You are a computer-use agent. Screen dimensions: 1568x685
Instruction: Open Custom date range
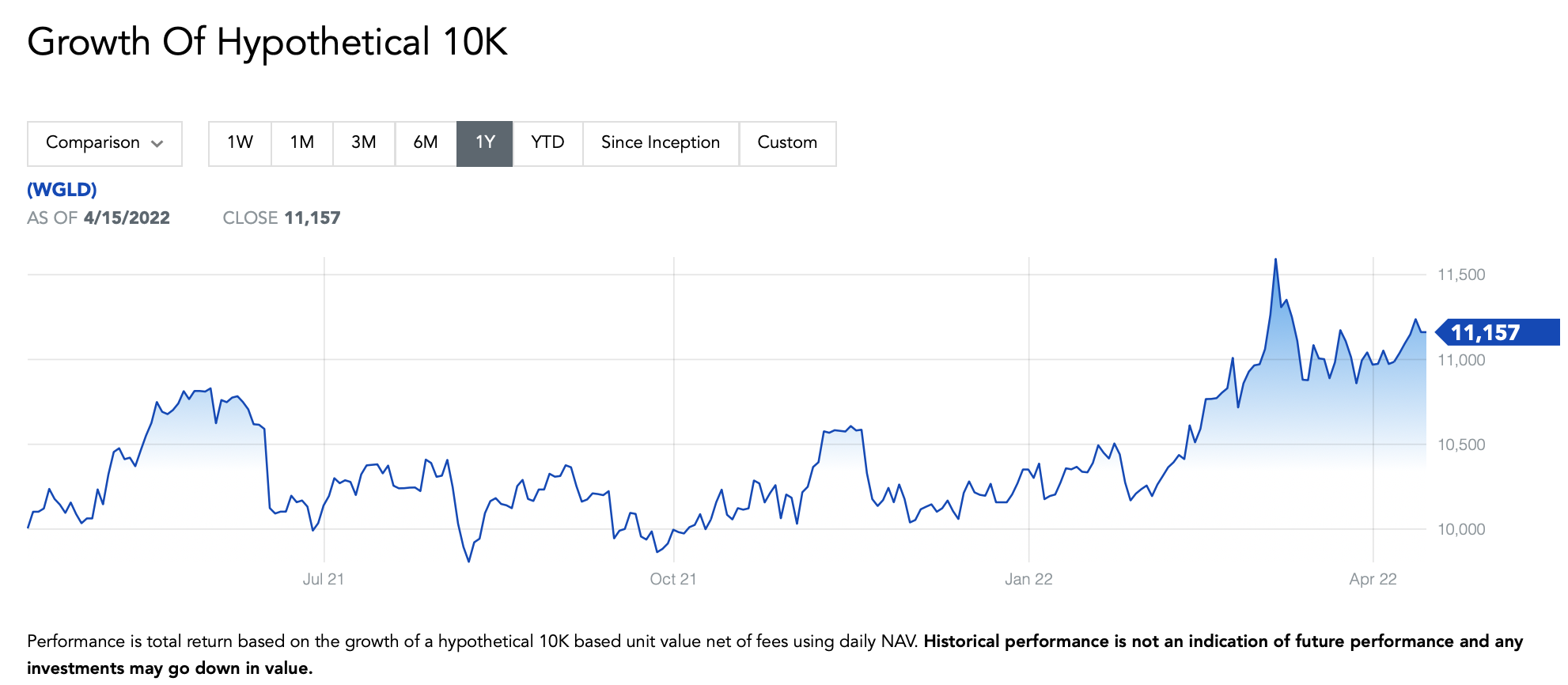coord(786,143)
